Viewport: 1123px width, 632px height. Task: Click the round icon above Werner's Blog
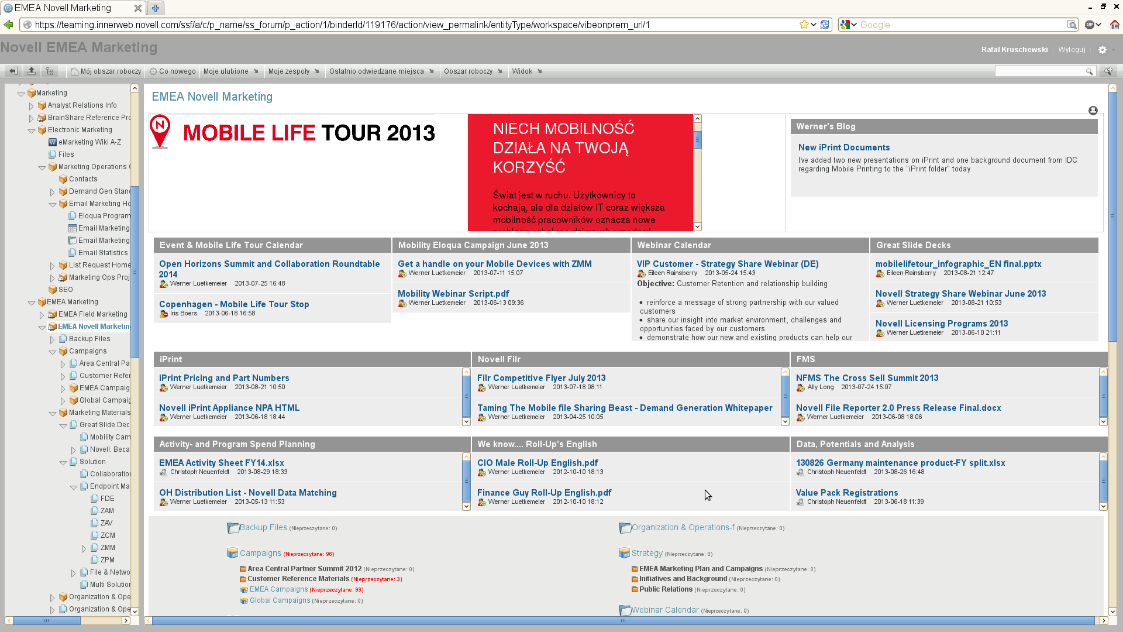(1093, 110)
